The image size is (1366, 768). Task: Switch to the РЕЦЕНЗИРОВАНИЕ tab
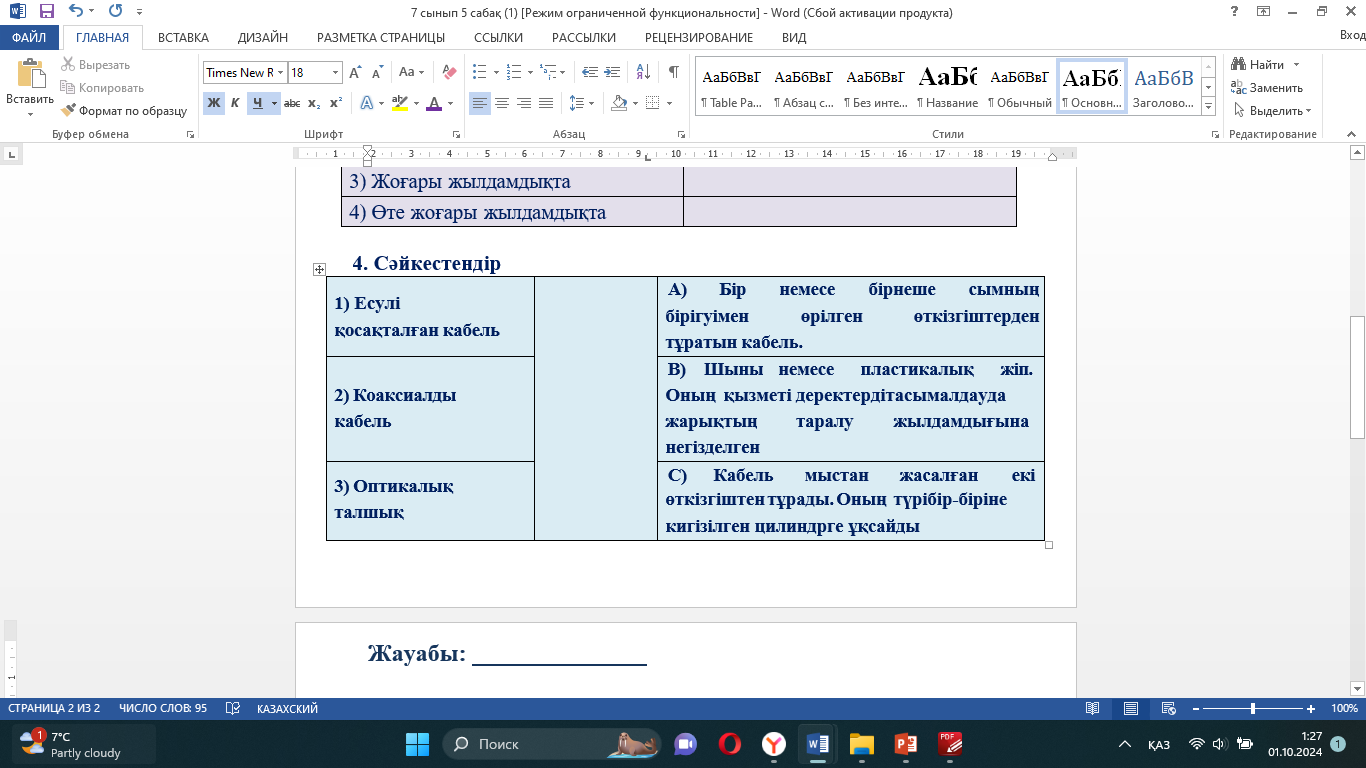[699, 38]
